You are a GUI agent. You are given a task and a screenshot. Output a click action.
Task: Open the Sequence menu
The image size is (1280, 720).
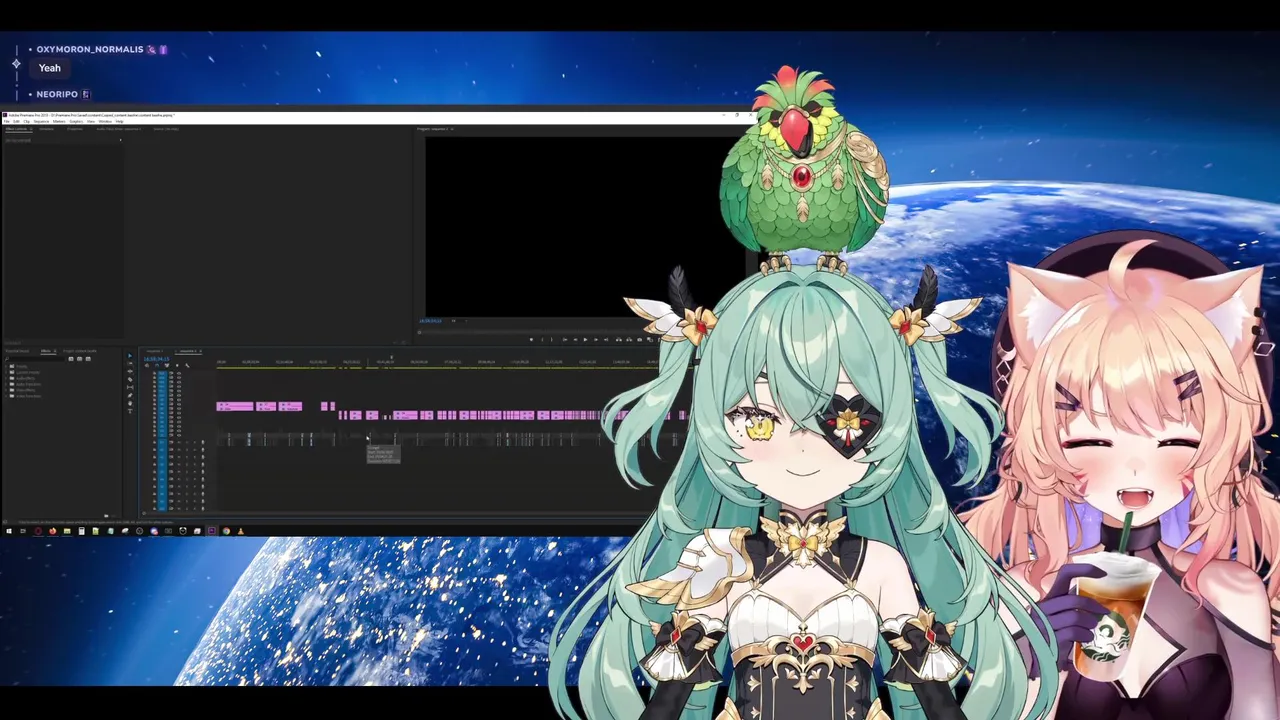point(41,121)
